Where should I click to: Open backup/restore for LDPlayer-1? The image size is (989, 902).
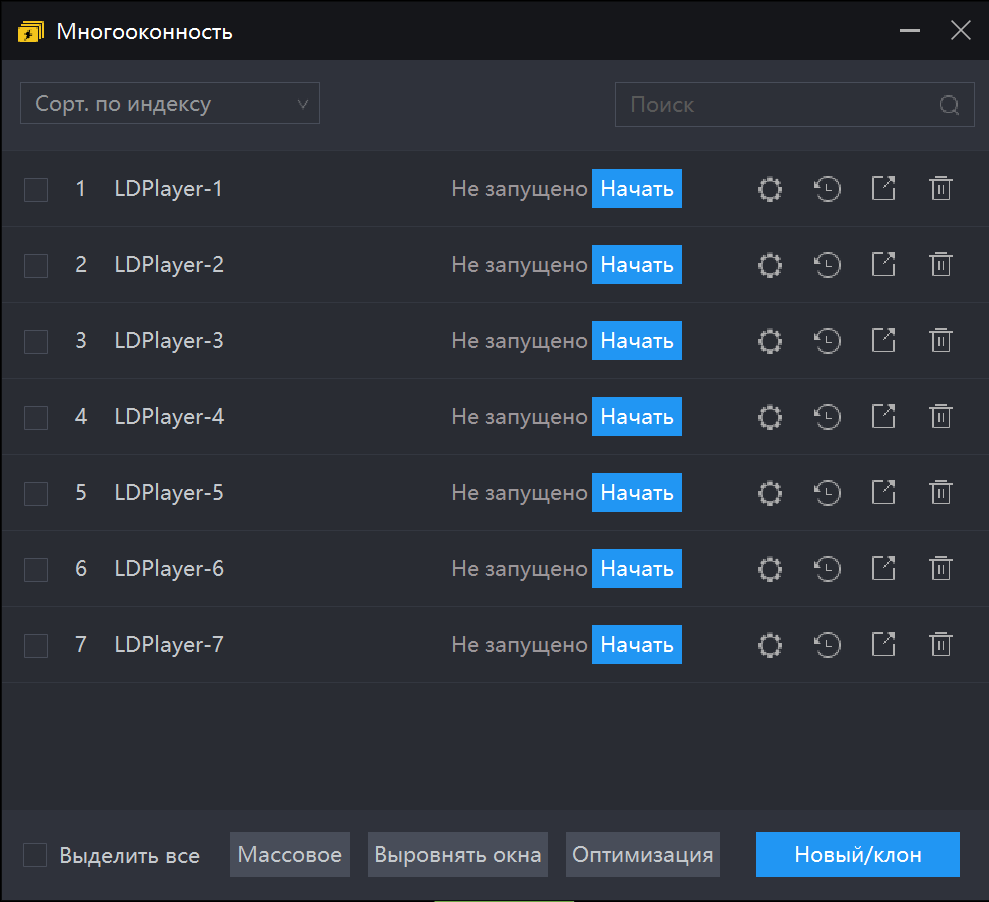(x=827, y=189)
